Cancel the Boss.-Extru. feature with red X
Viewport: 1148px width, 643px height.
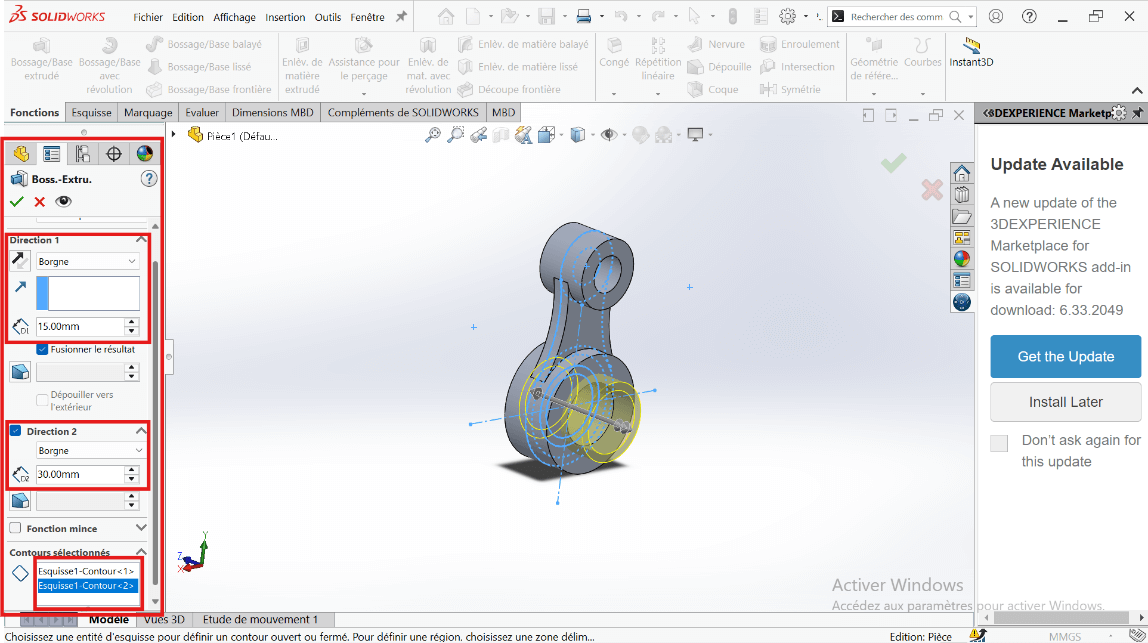(x=40, y=201)
